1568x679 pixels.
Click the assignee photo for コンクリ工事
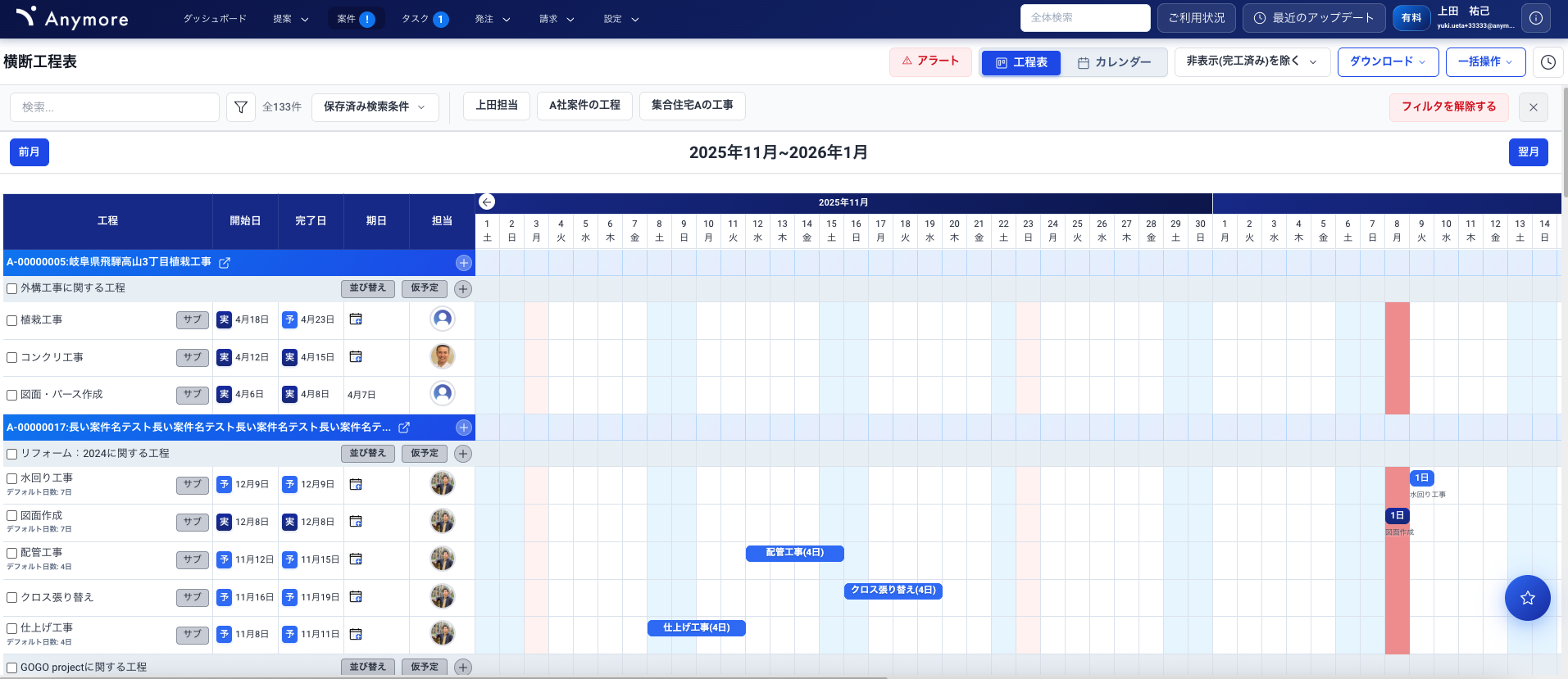click(443, 356)
